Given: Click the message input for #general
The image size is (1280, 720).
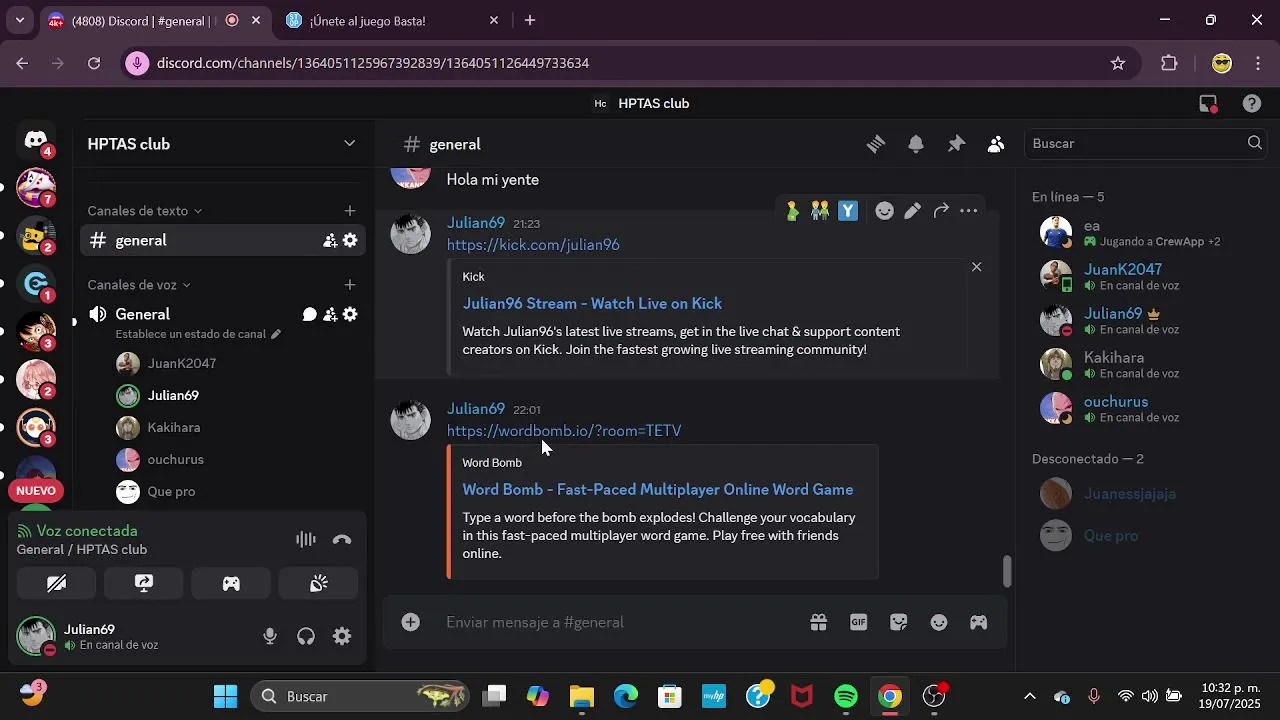Looking at the screenshot, I should 620,622.
